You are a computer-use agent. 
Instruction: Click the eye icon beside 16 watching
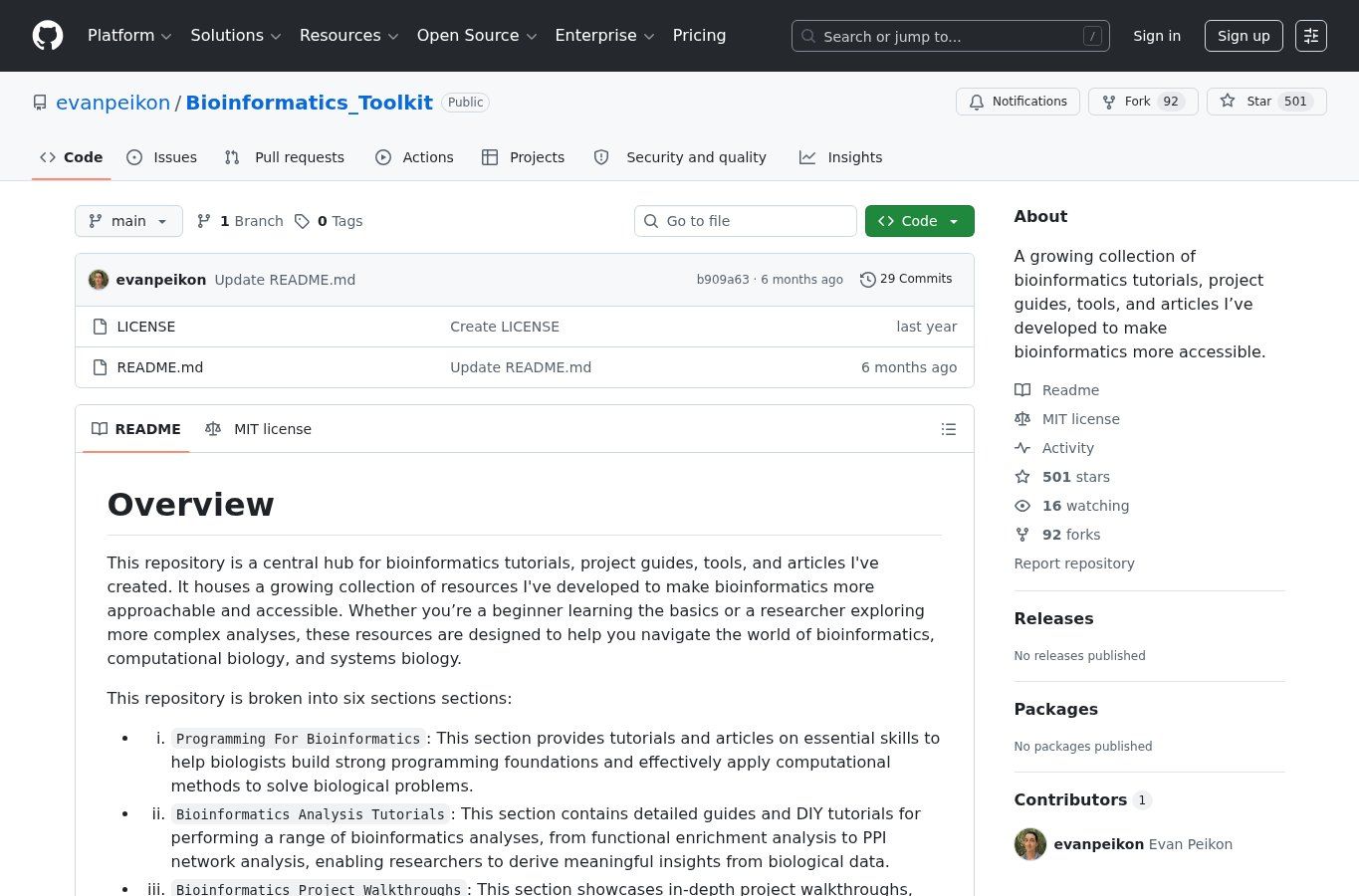1022,506
